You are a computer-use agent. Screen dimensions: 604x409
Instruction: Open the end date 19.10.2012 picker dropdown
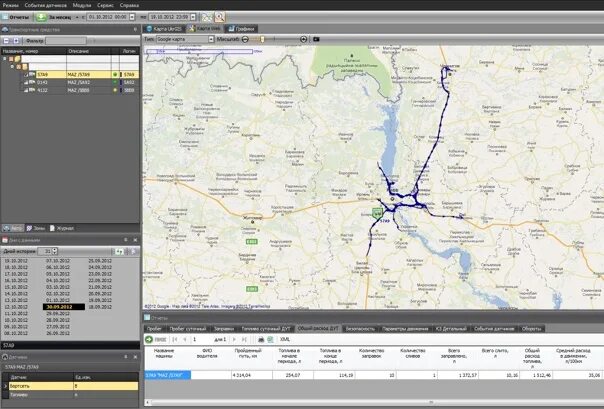click(193, 17)
